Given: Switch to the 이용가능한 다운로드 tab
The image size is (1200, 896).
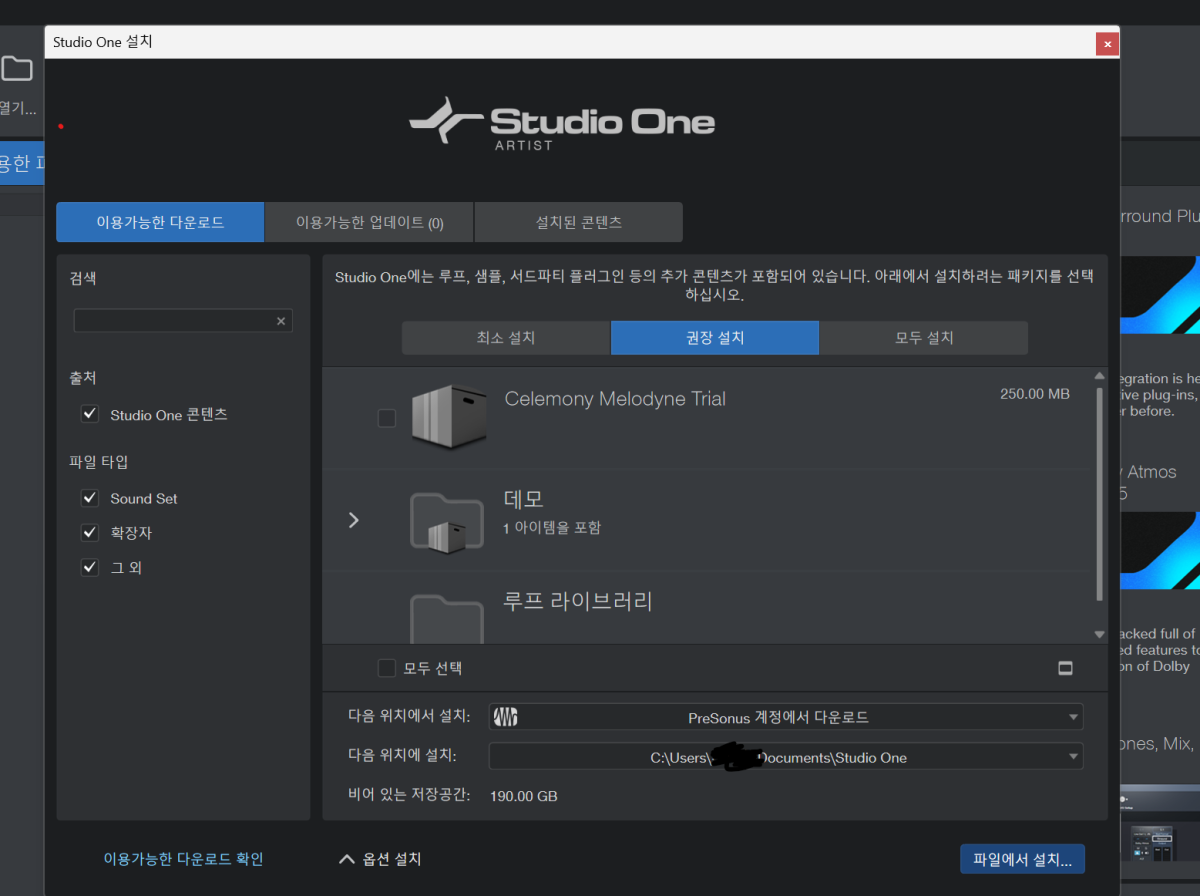Looking at the screenshot, I should pos(160,222).
